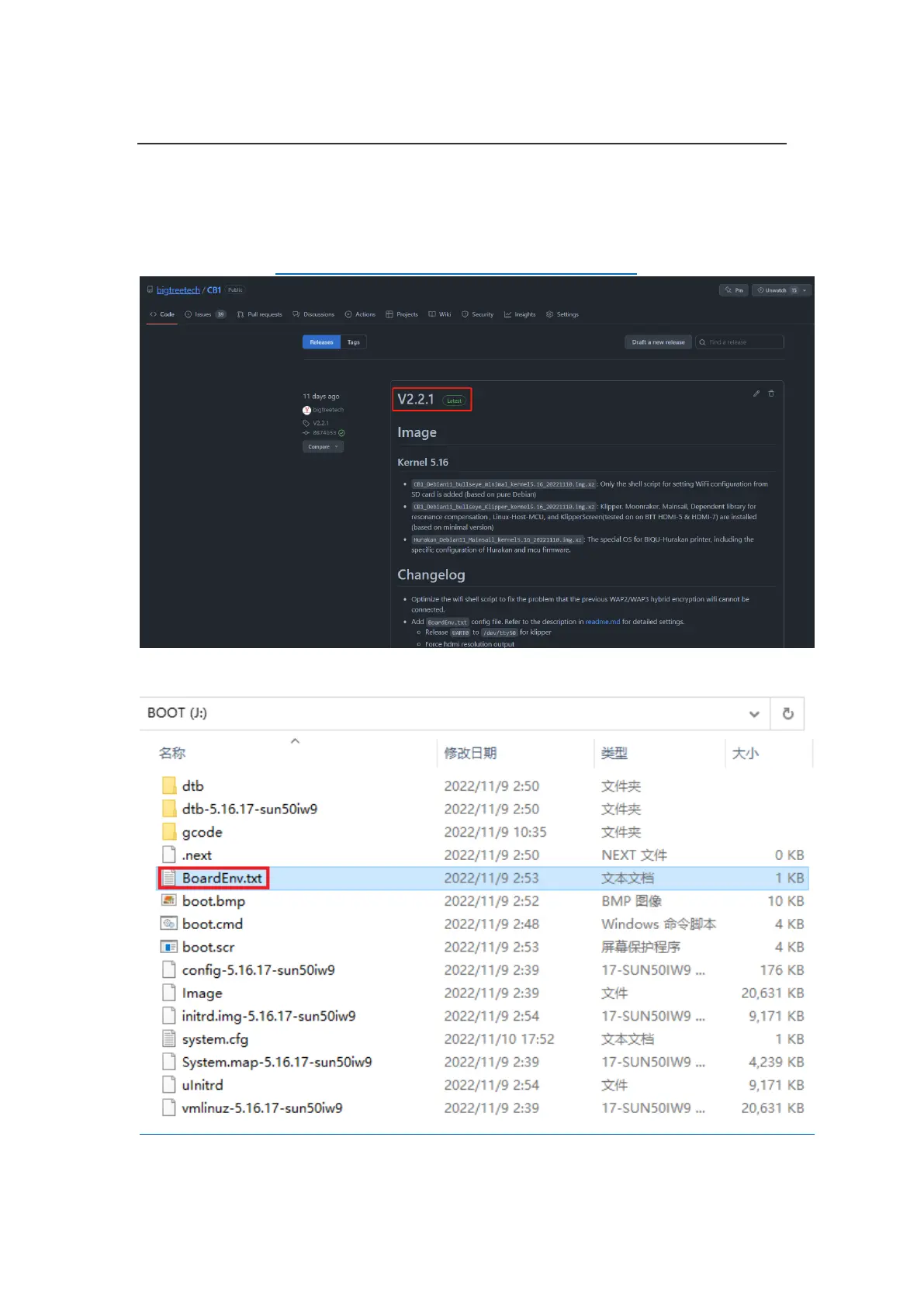Expand the BOOT (J:) address bar dropdown
The height and width of the screenshot is (1307, 924).
coord(754,714)
